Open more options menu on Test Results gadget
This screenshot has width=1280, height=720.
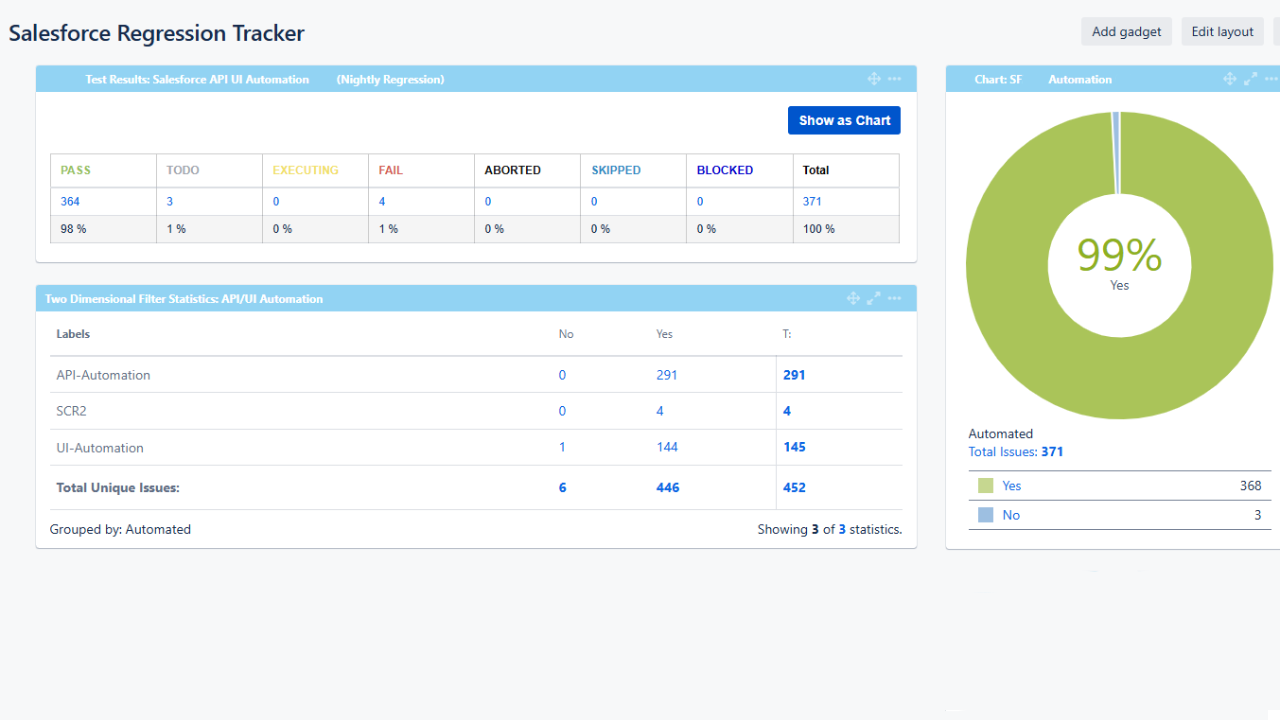894,79
